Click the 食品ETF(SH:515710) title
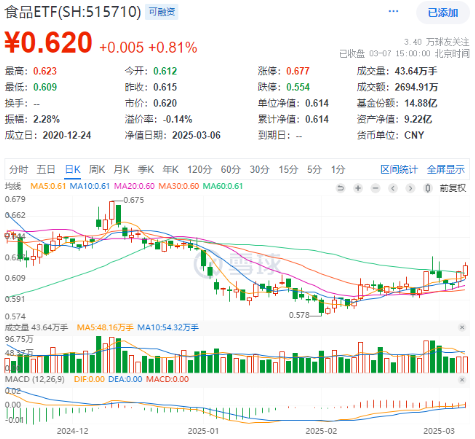The height and width of the screenshot is (439, 475). (73, 12)
